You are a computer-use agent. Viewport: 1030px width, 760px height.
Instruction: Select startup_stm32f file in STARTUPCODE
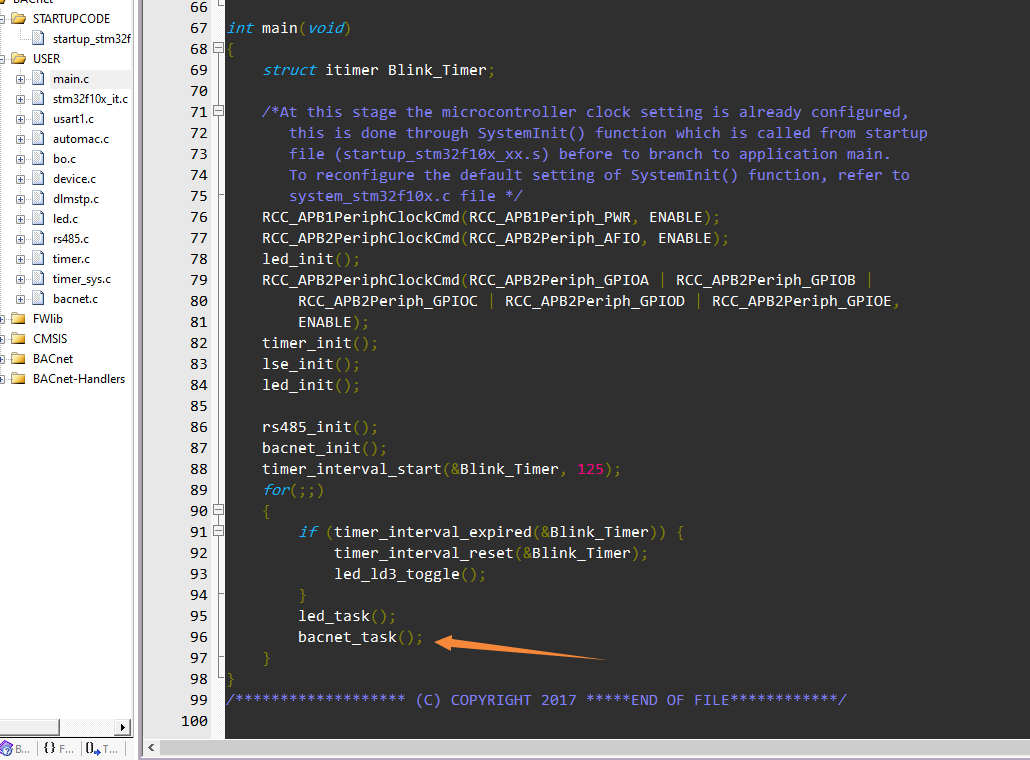click(91, 39)
